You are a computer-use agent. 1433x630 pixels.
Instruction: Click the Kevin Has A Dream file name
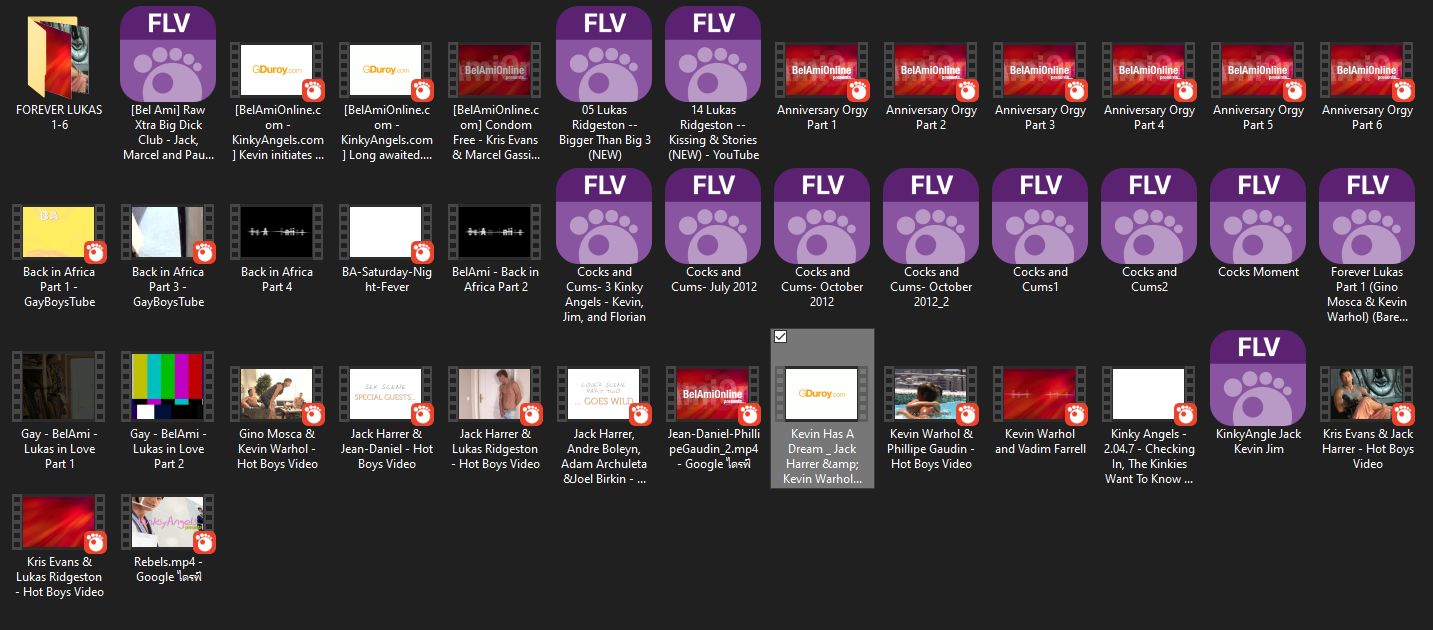pos(822,456)
